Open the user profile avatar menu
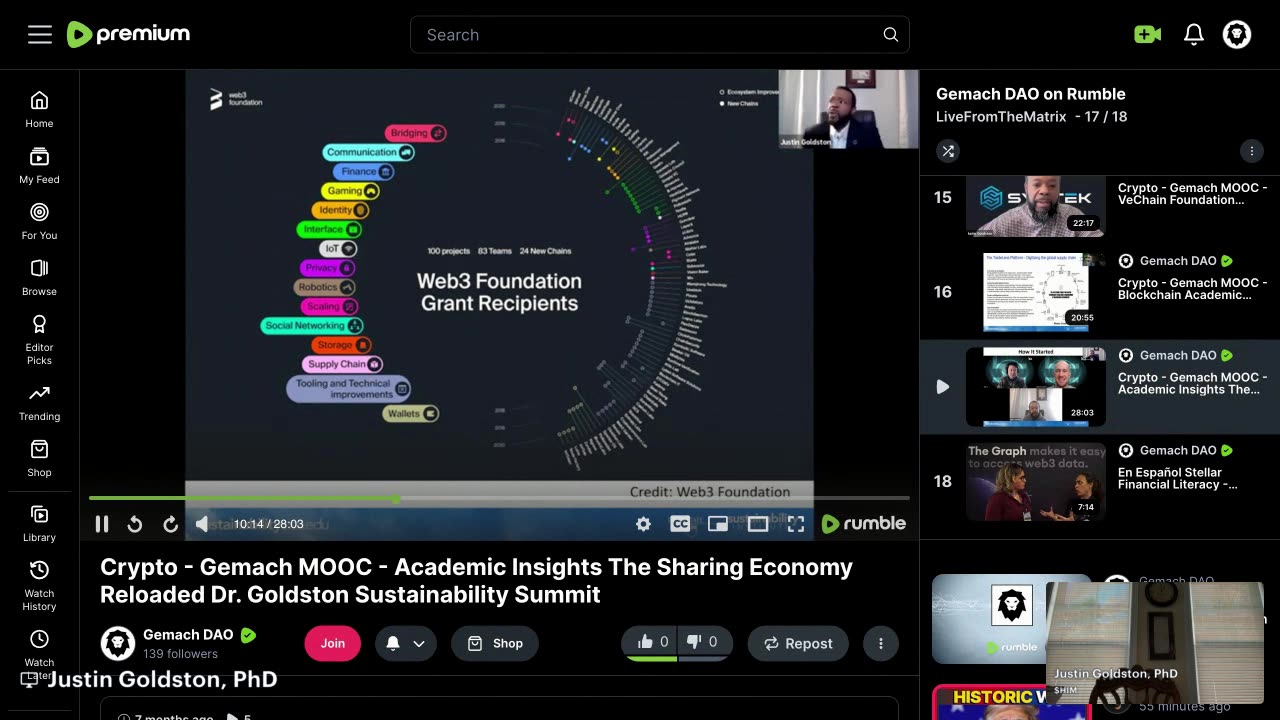Viewport: 1280px width, 720px height. click(x=1237, y=35)
